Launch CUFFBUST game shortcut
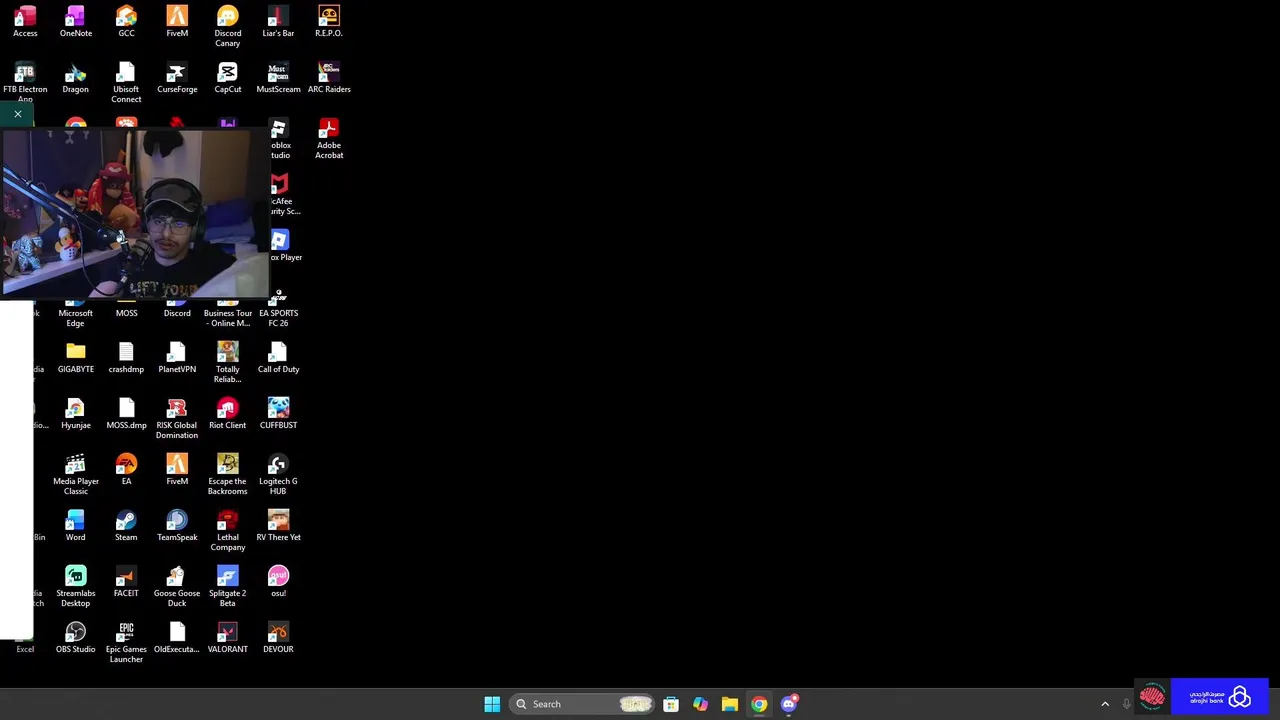This screenshot has width=1280, height=720. (x=278, y=413)
